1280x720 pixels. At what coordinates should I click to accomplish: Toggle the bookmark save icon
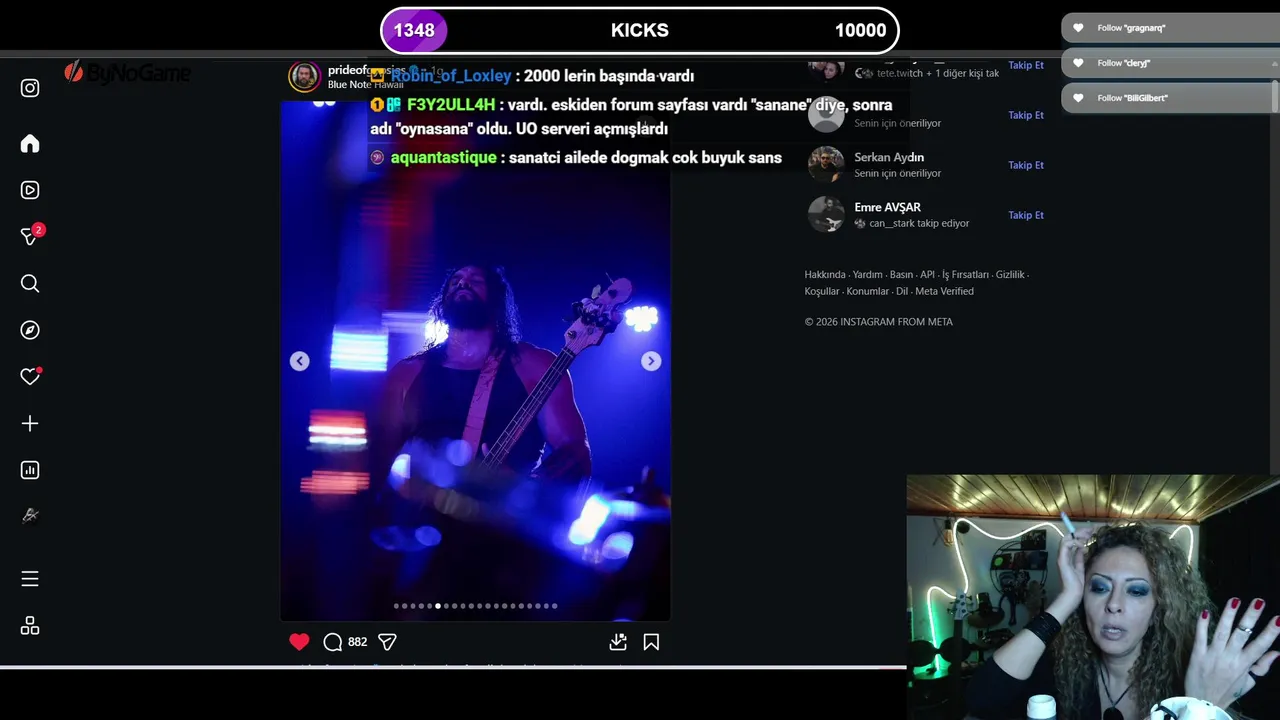pos(651,642)
